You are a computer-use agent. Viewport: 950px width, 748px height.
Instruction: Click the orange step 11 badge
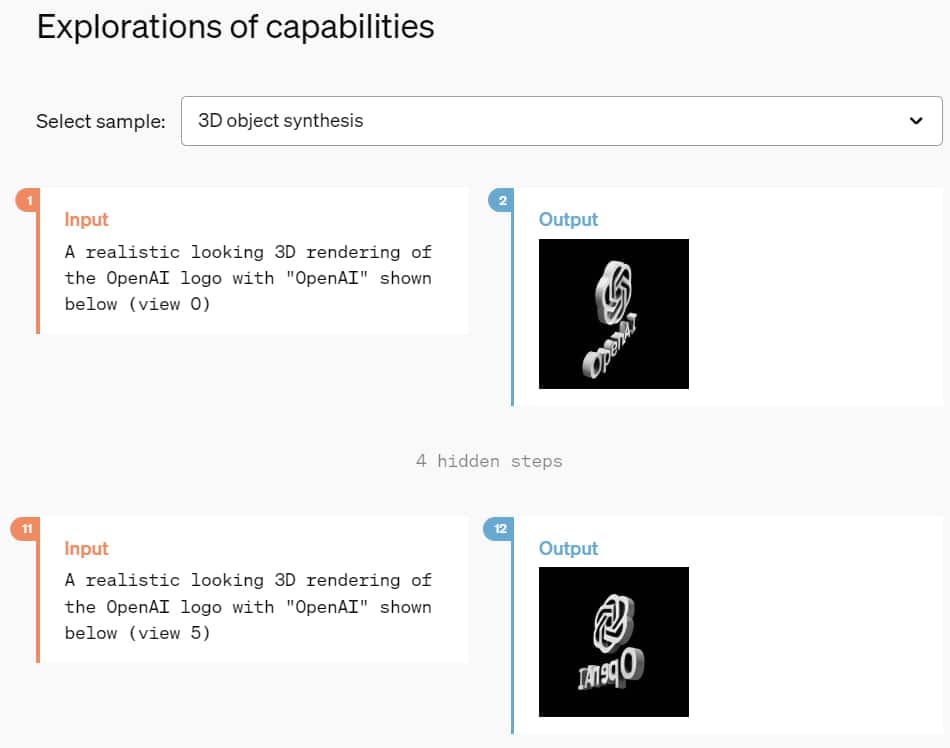point(24,529)
